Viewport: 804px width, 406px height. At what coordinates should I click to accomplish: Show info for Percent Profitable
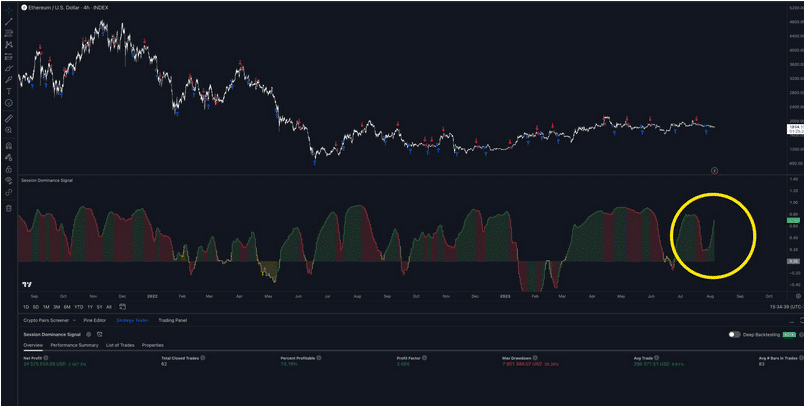[x=318, y=358]
